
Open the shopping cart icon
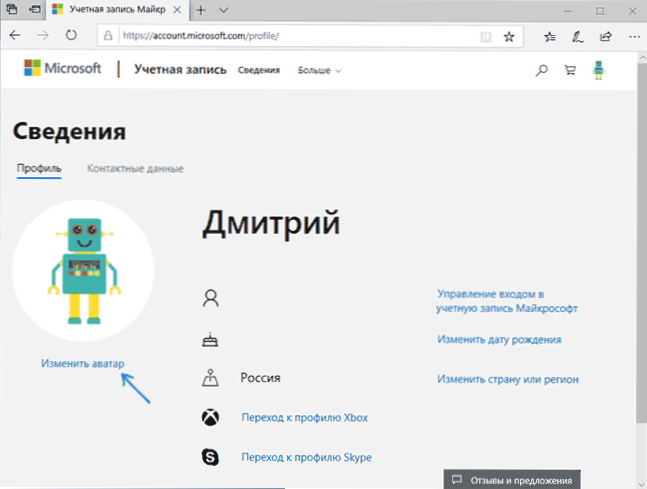(x=570, y=71)
